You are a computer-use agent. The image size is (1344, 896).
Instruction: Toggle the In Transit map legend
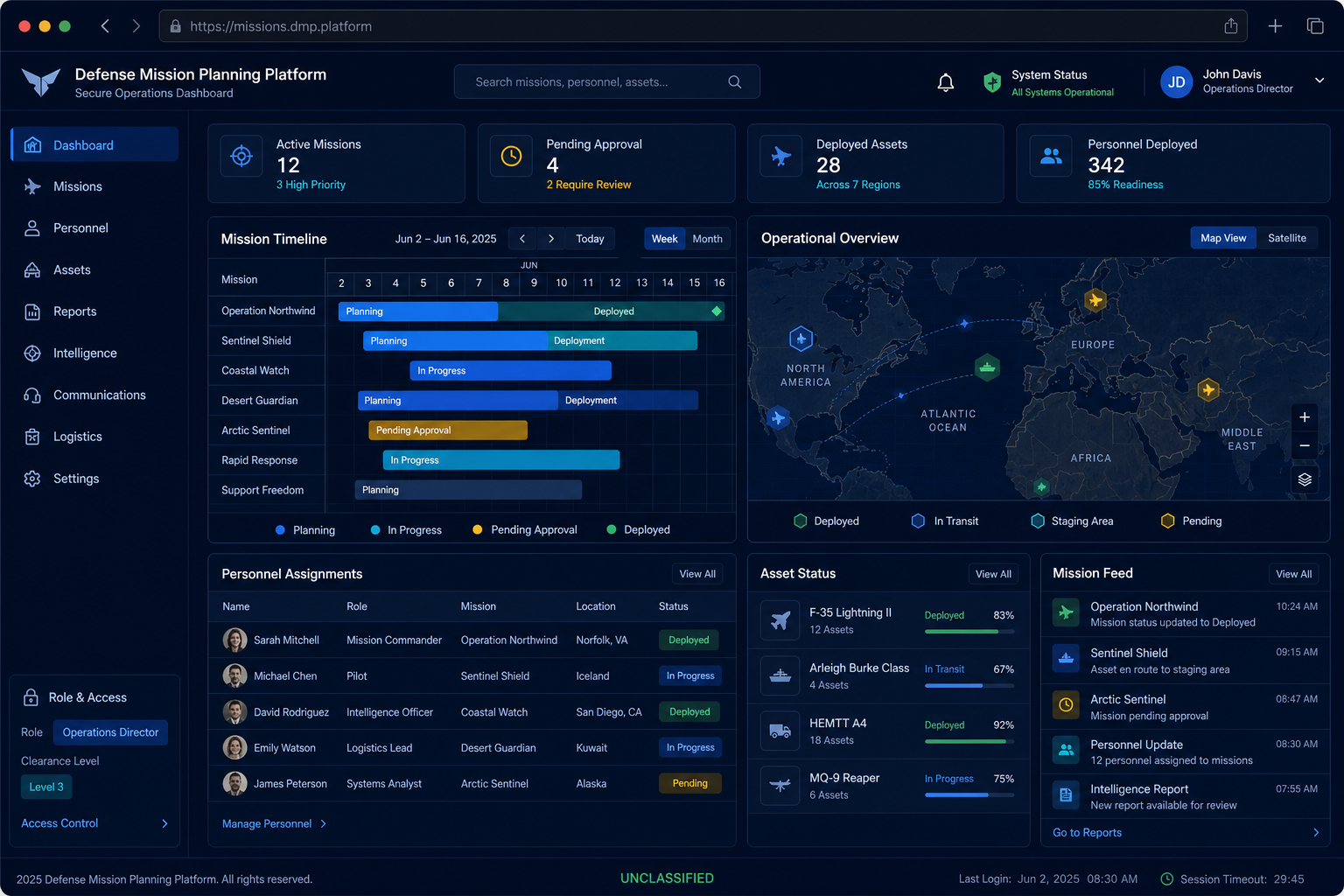(945, 521)
